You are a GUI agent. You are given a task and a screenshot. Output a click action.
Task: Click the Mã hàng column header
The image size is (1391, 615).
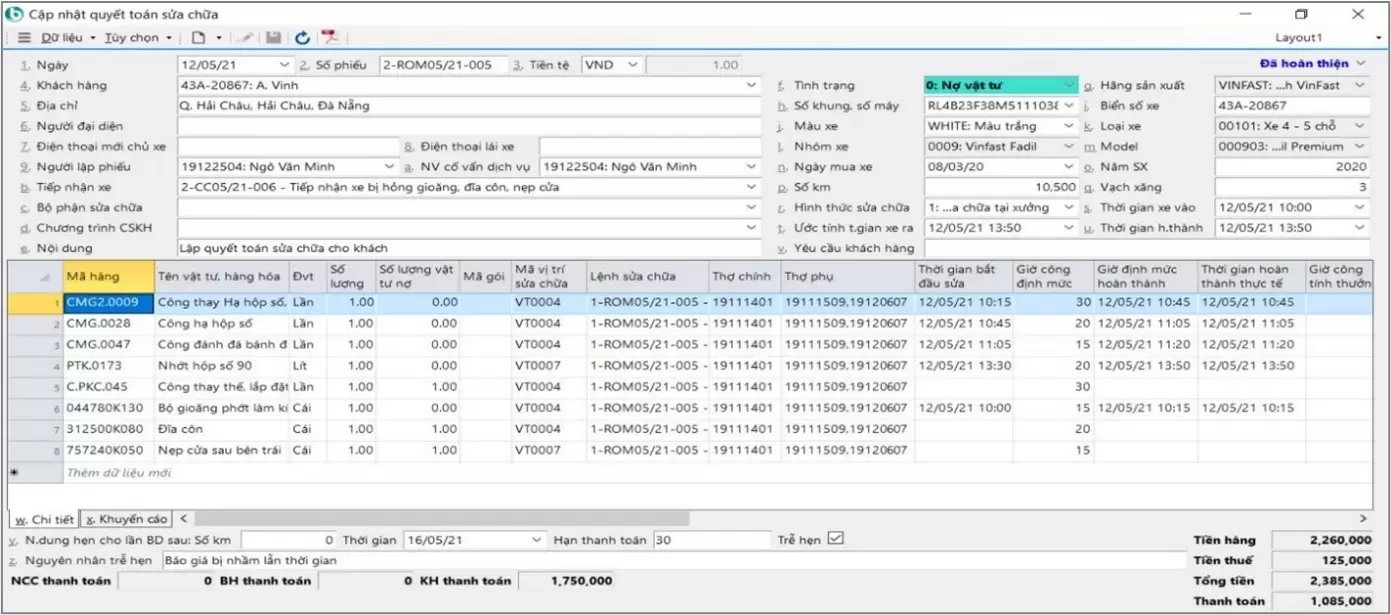coord(107,276)
